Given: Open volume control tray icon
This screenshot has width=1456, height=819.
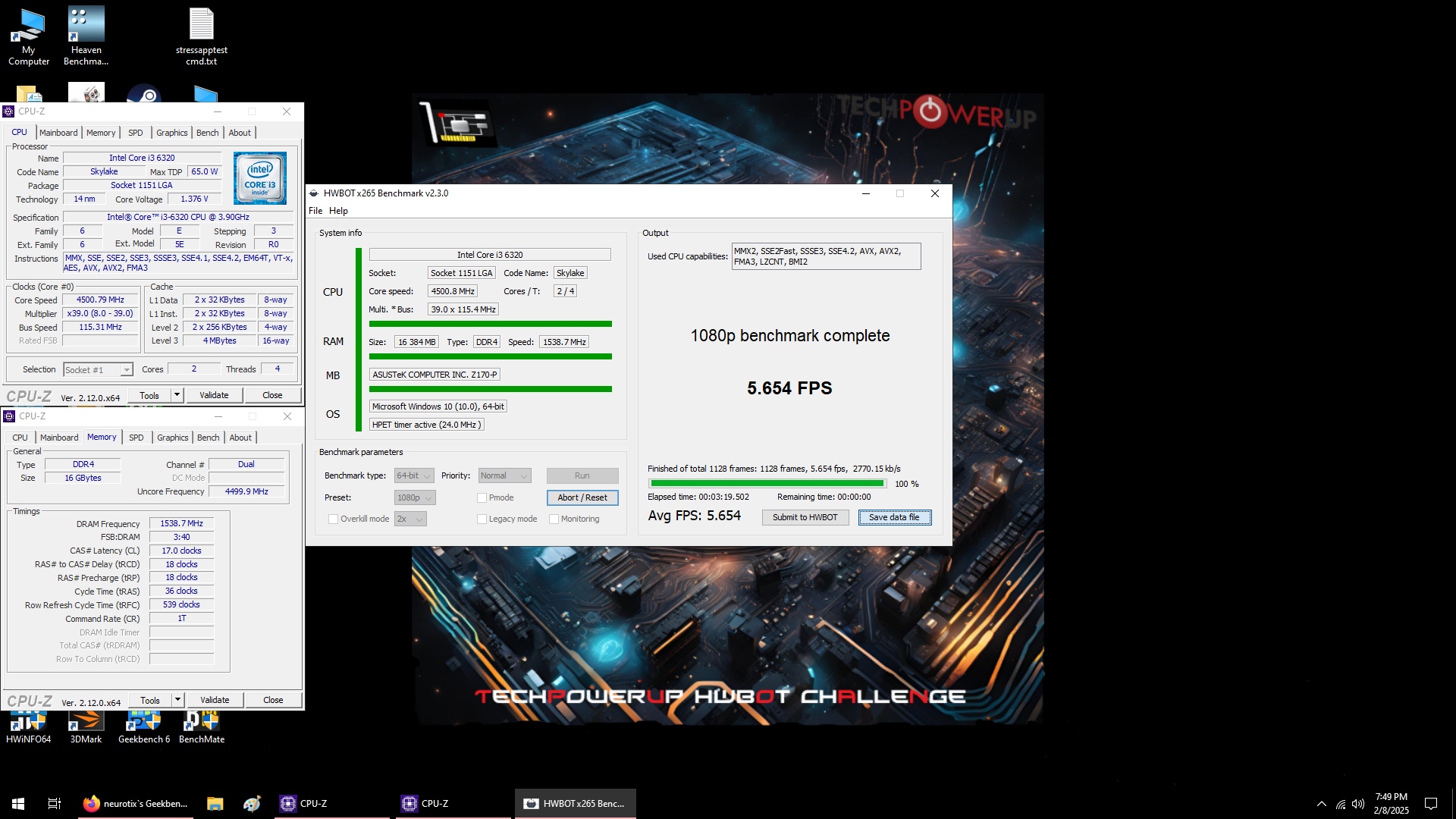Looking at the screenshot, I should (1358, 804).
